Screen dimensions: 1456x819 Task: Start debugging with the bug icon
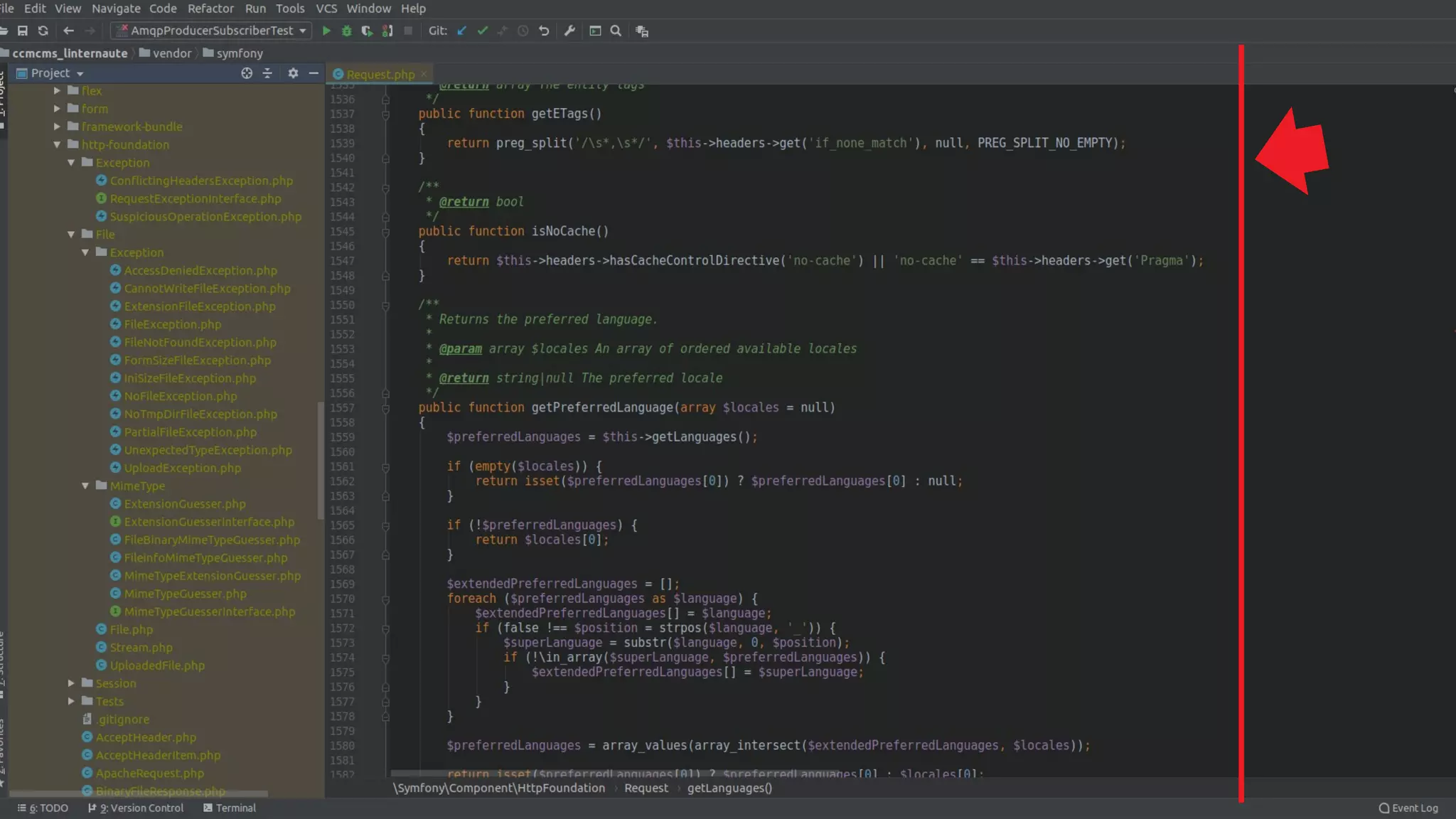click(x=347, y=31)
